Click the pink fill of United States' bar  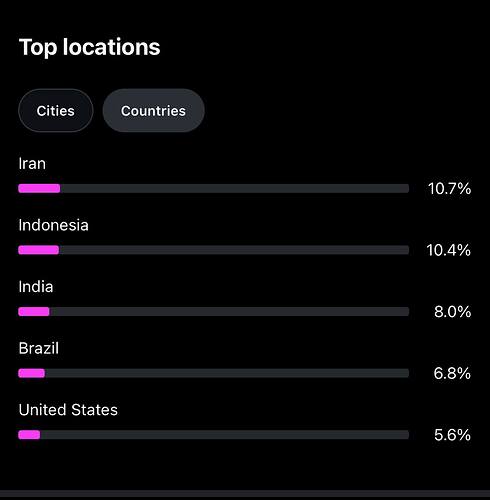point(29,435)
